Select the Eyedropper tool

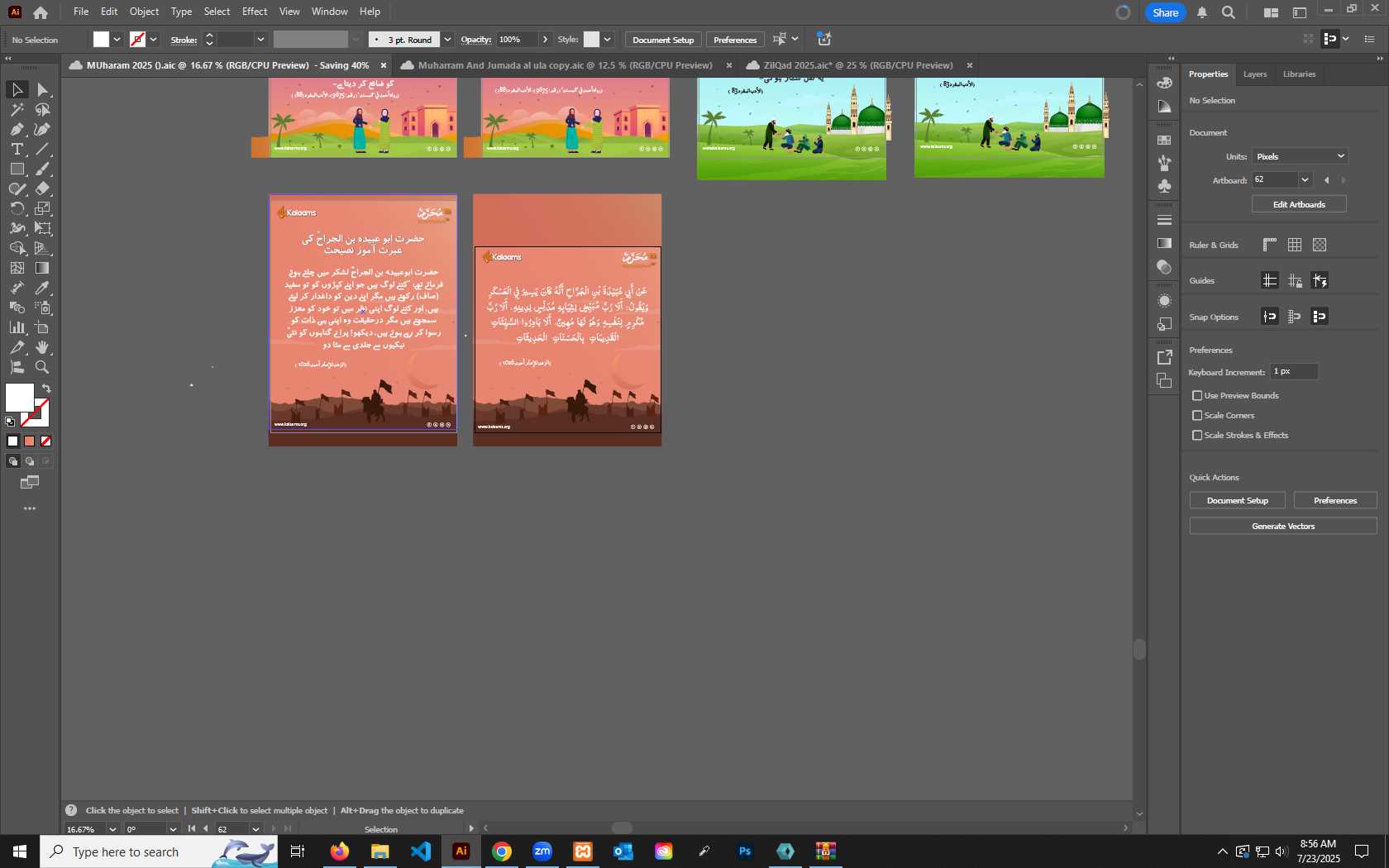[43, 288]
